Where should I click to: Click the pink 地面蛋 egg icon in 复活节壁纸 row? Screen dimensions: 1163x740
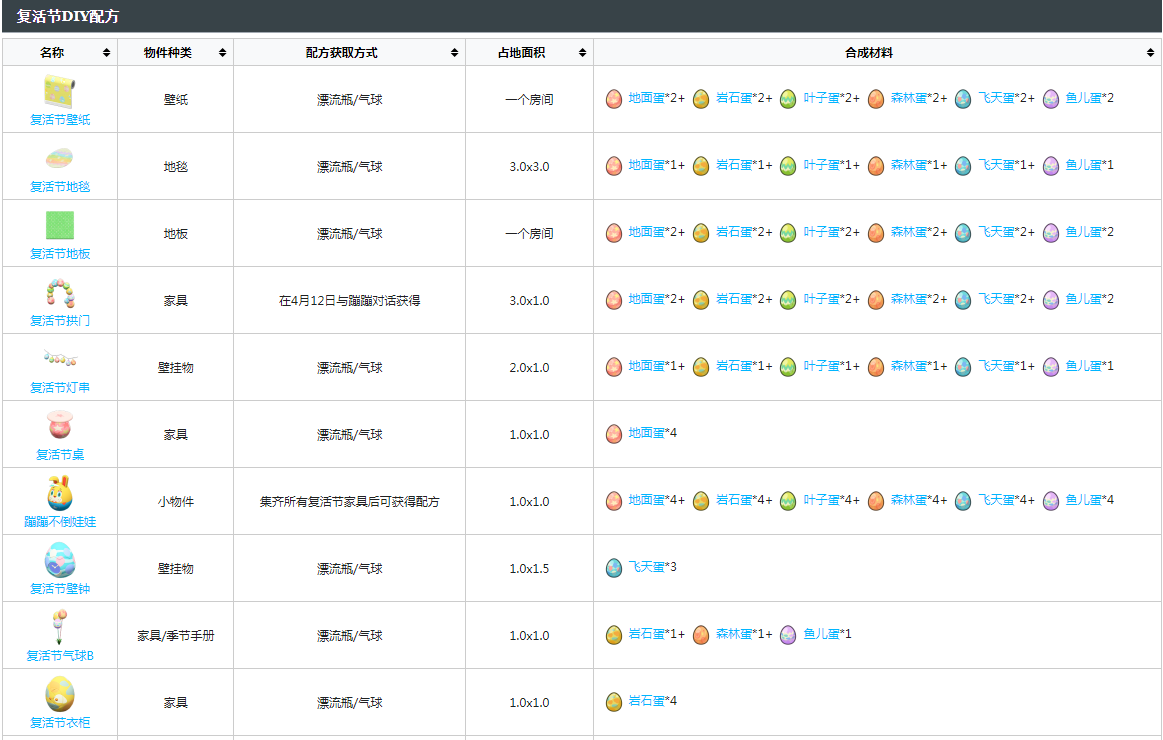[613, 99]
